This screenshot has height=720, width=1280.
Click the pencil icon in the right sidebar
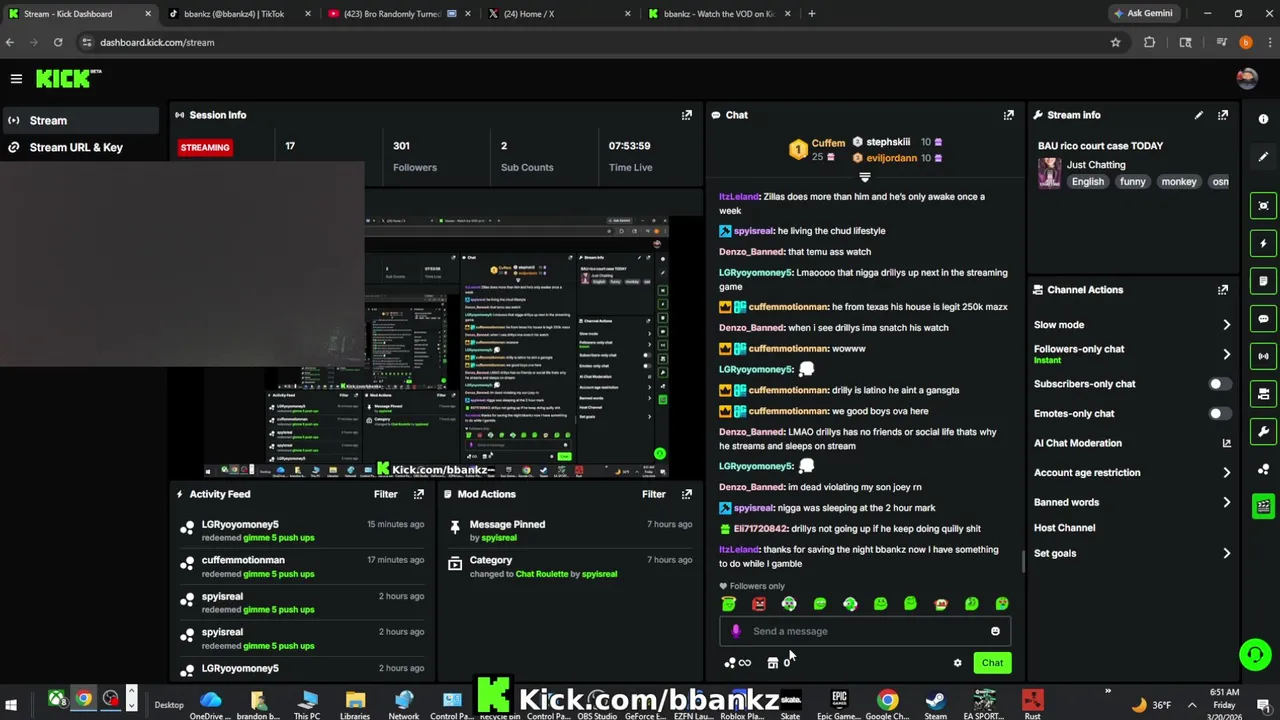(1263, 157)
